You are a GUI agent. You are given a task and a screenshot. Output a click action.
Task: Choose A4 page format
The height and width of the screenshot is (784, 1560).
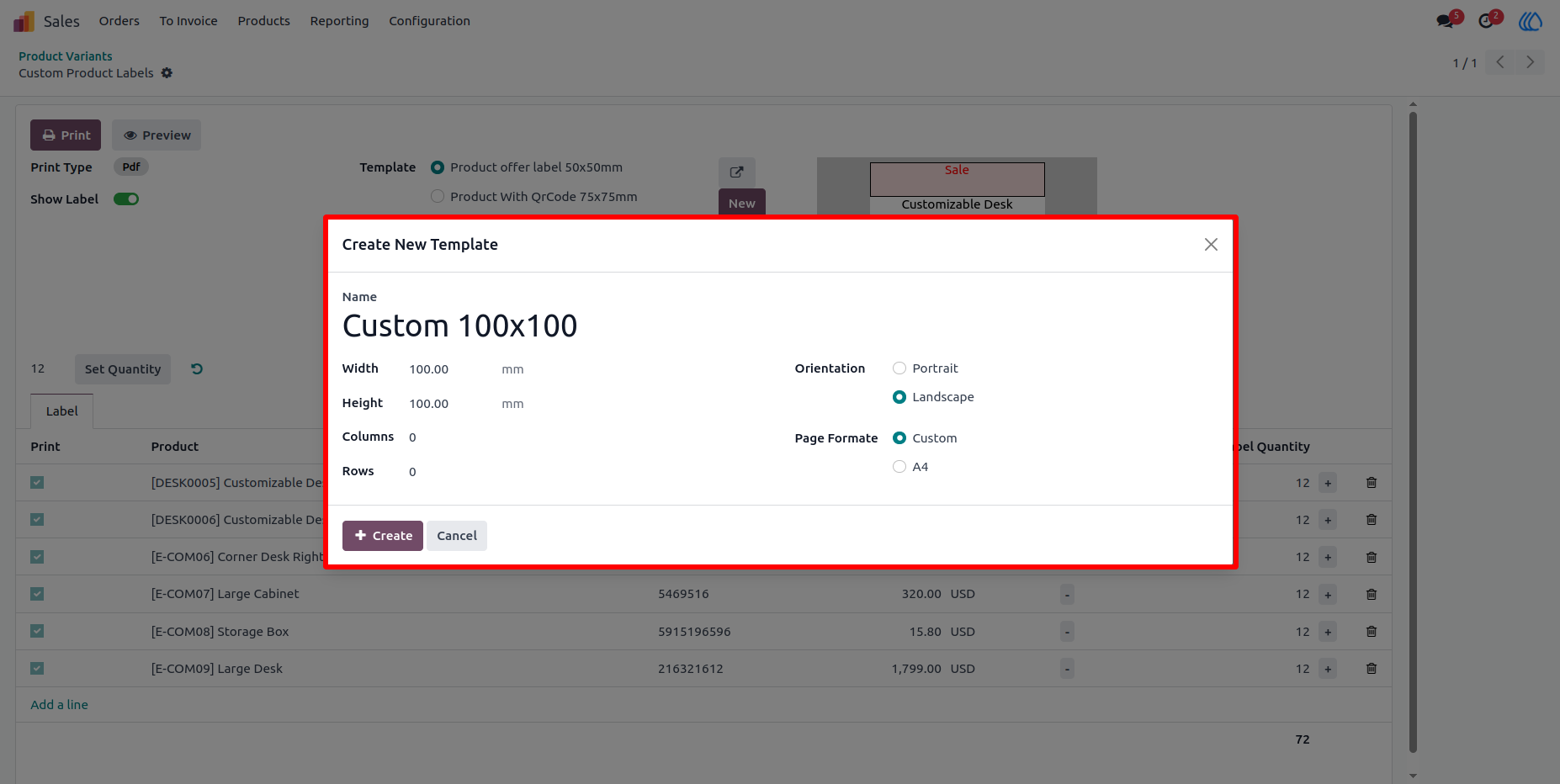(x=899, y=467)
